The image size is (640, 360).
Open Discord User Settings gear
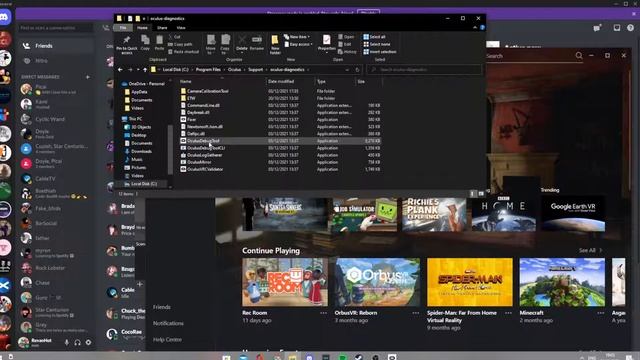click(89, 342)
